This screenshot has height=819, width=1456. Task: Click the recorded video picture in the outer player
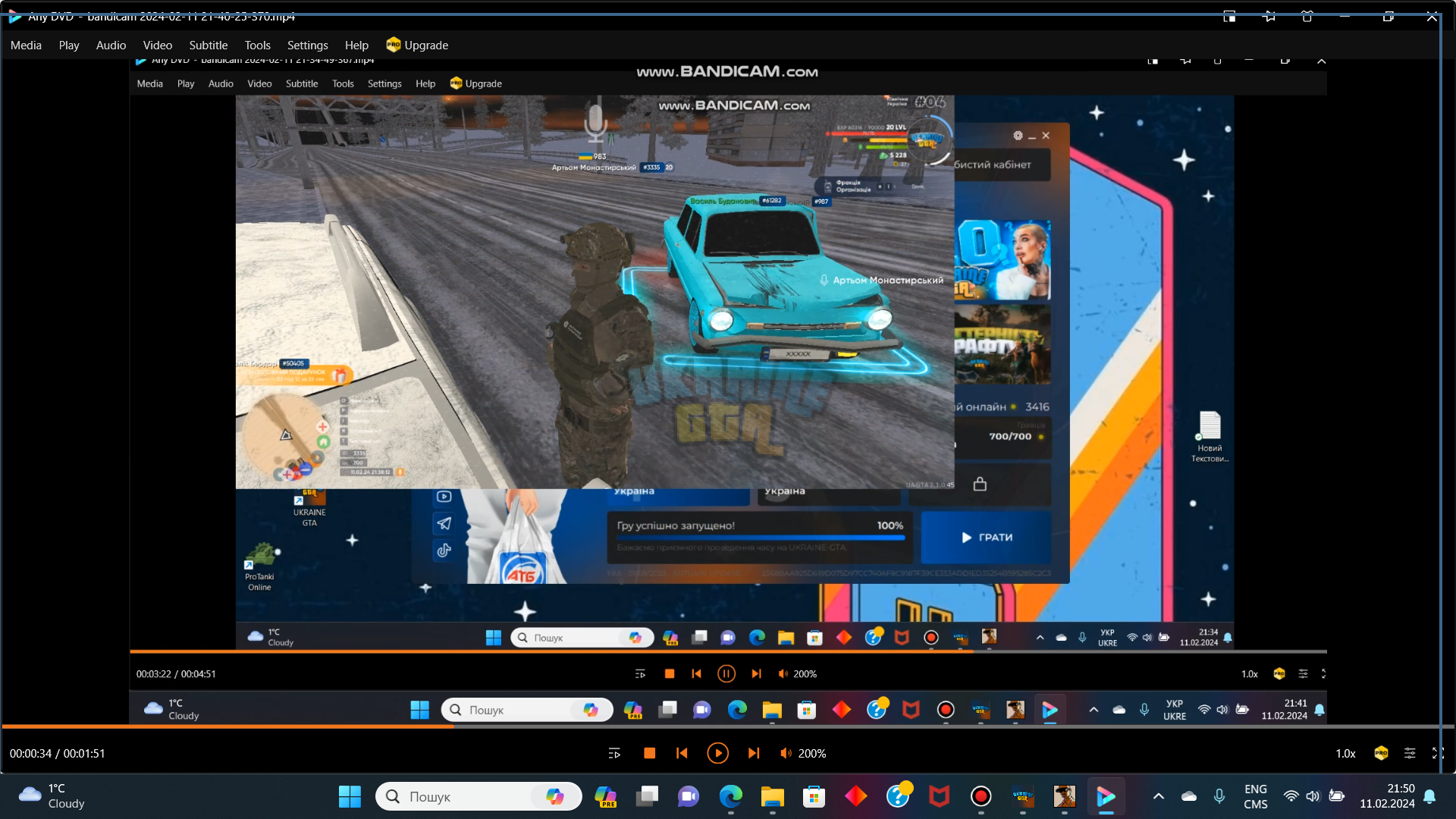click(x=728, y=391)
